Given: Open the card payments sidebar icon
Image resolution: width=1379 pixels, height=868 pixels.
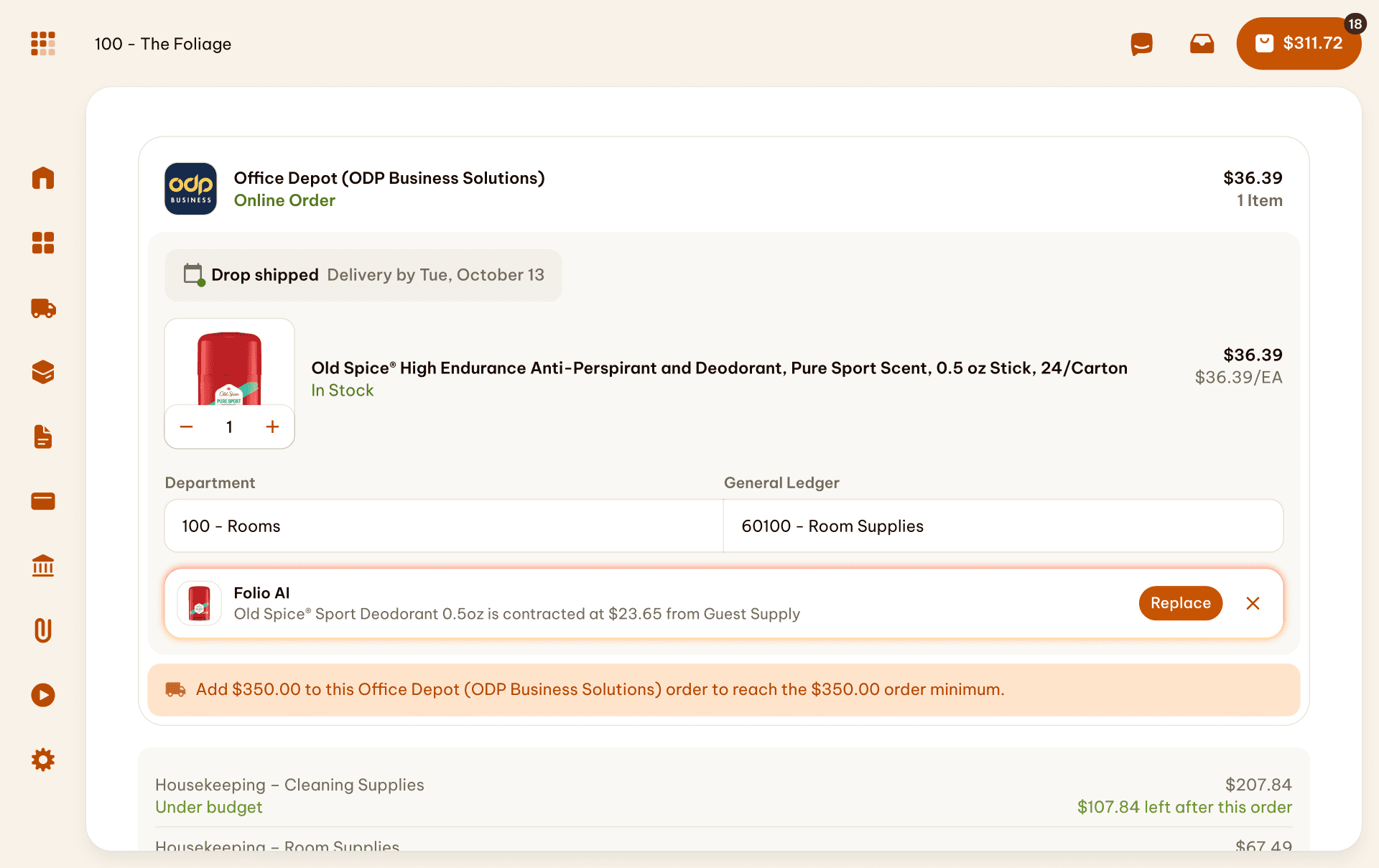Looking at the screenshot, I should (43, 501).
